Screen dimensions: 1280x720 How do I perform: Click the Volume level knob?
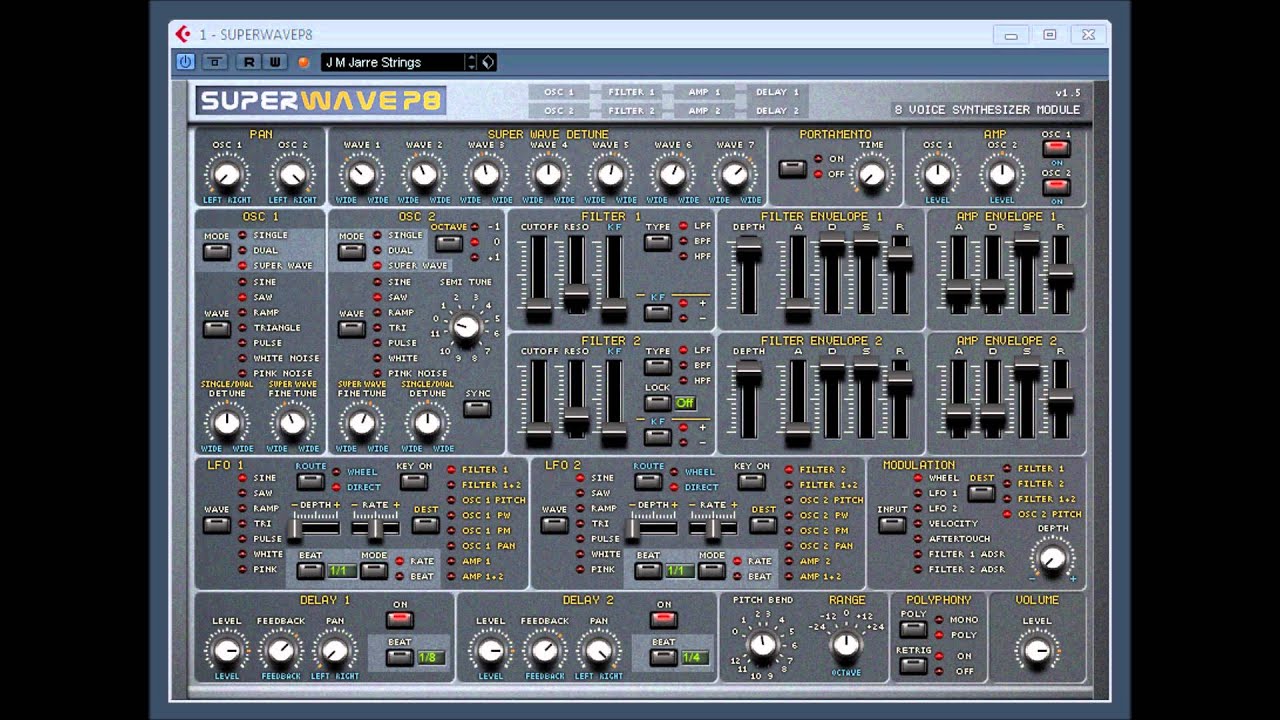pyautogui.click(x=1037, y=651)
